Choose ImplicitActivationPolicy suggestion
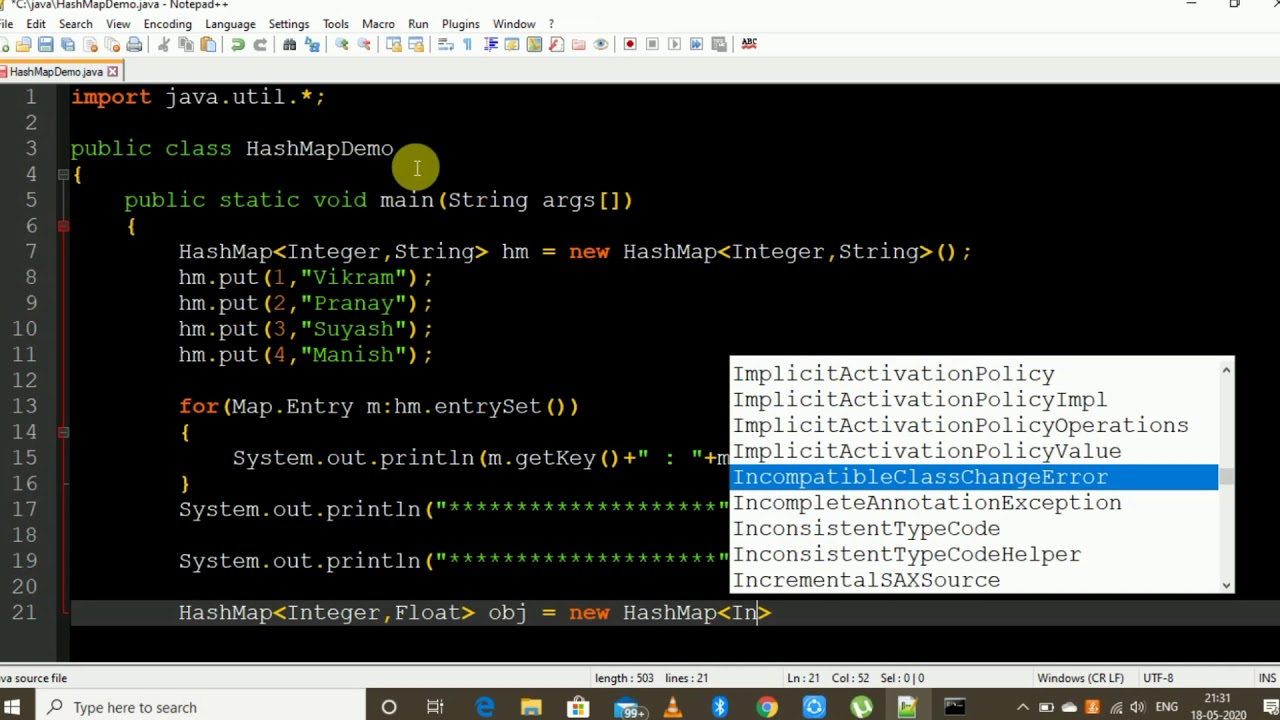The image size is (1280, 720). pos(975,374)
